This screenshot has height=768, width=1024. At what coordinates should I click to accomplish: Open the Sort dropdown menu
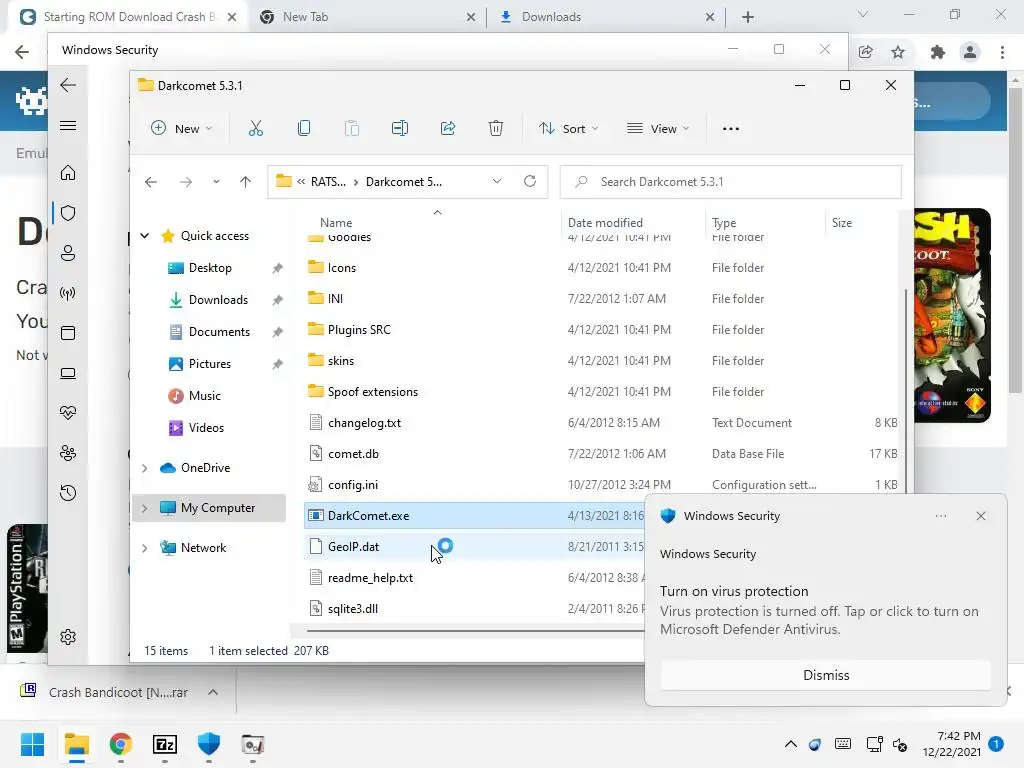pyautogui.click(x=568, y=129)
